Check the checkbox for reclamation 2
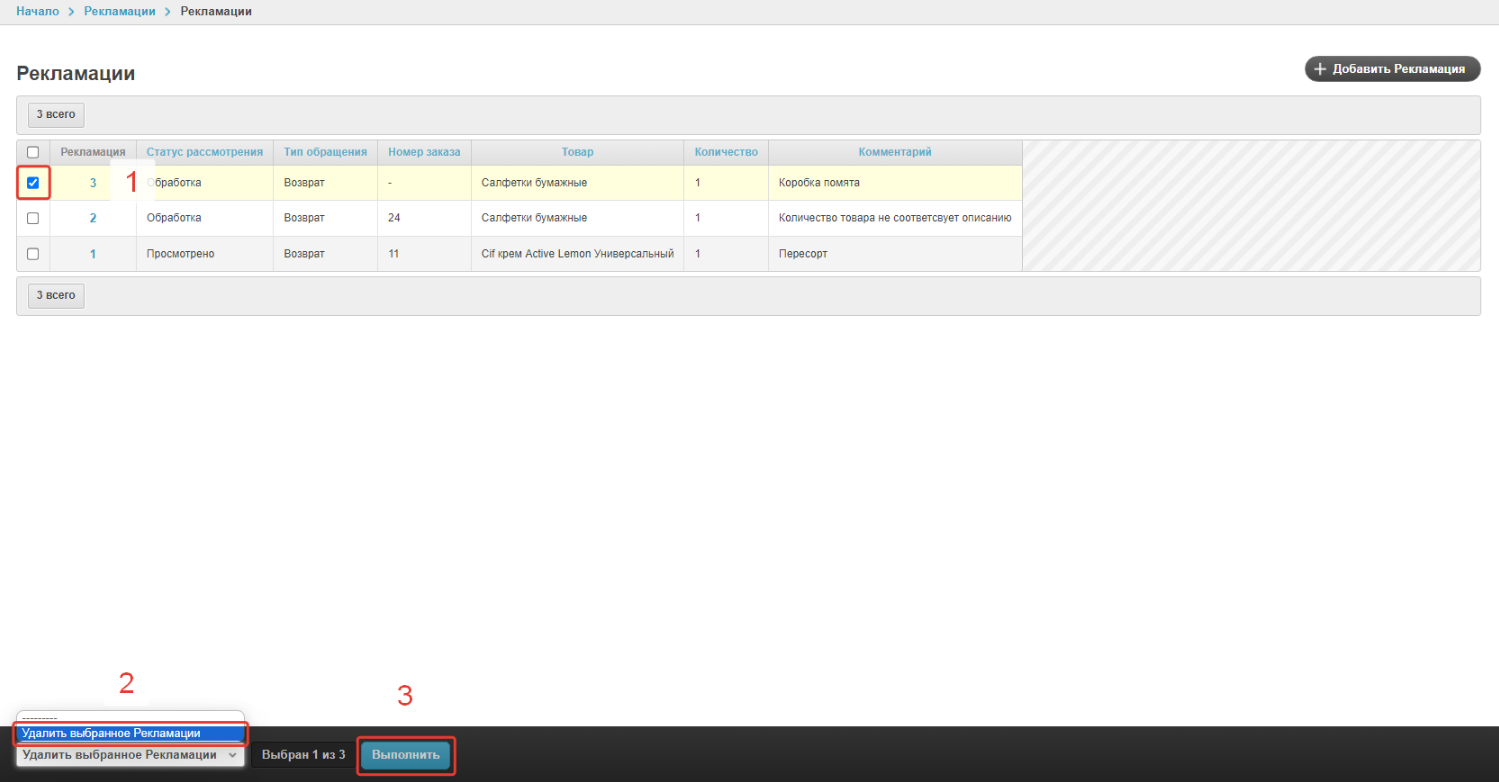Screen dimensions: 1499x782 click(33, 218)
